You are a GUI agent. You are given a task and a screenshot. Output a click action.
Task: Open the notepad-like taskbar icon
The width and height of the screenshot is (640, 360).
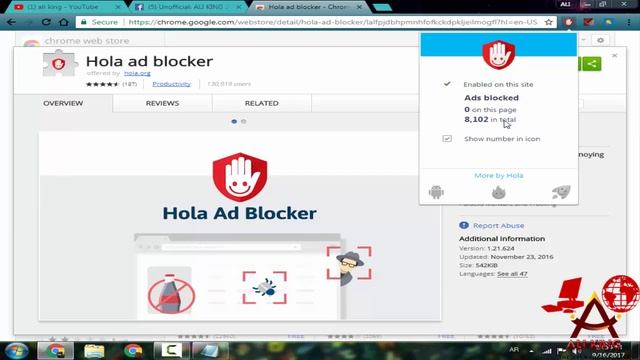211,351
